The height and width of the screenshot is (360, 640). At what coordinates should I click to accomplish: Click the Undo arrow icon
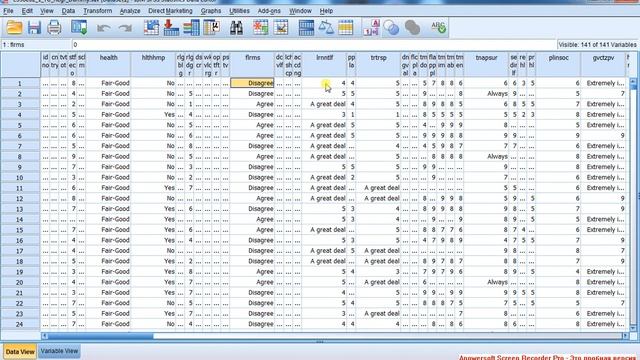point(104,28)
